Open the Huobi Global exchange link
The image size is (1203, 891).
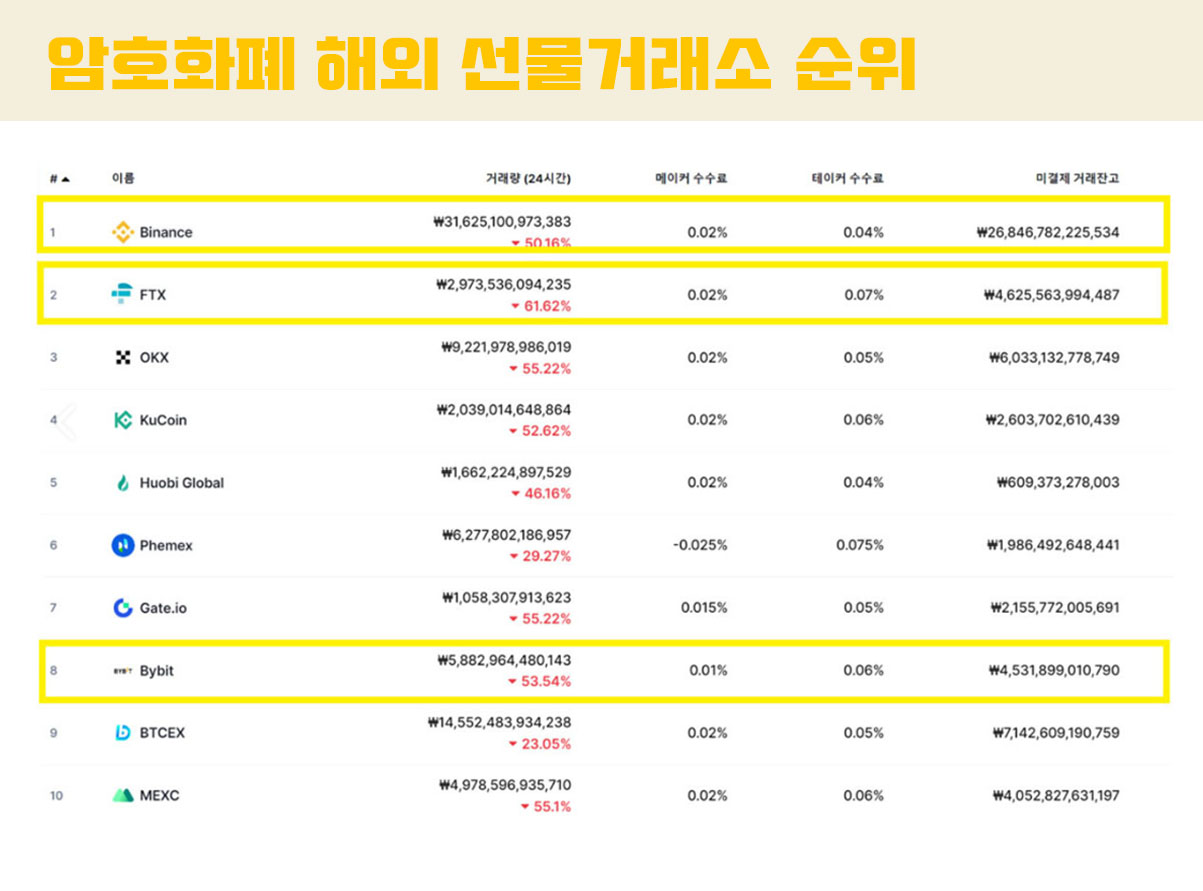tap(182, 483)
